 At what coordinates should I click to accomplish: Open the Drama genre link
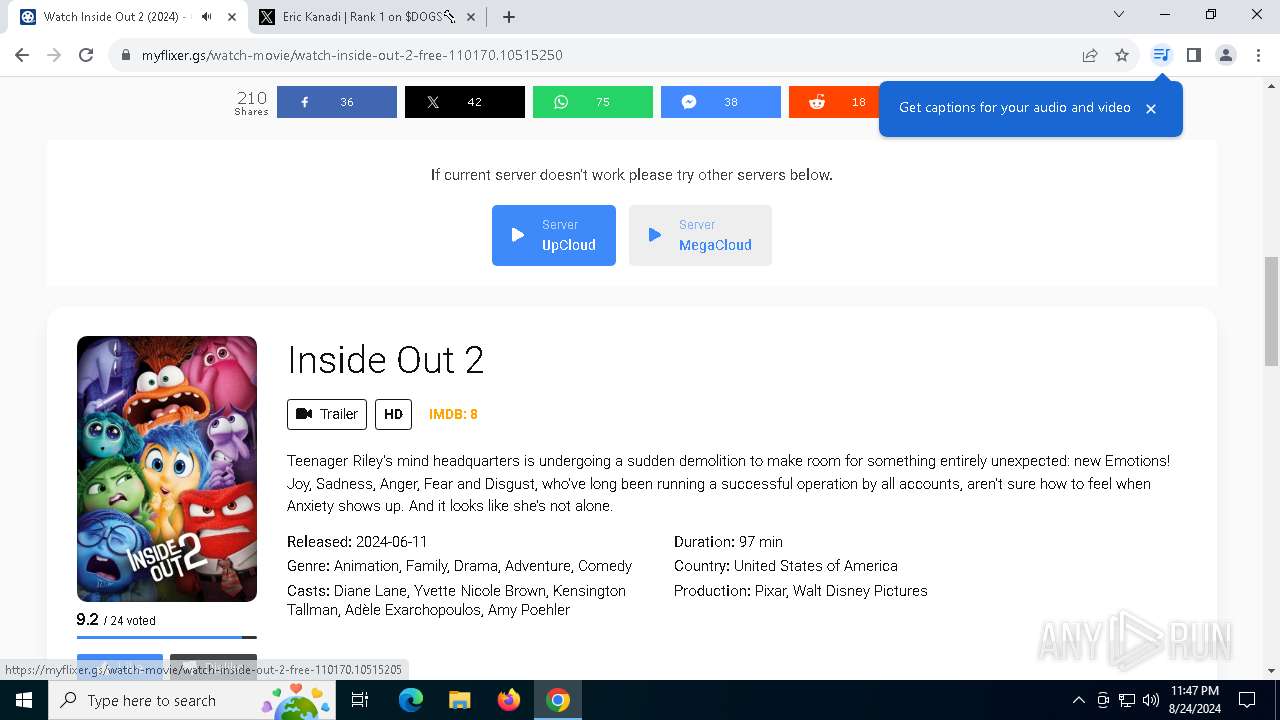[475, 566]
